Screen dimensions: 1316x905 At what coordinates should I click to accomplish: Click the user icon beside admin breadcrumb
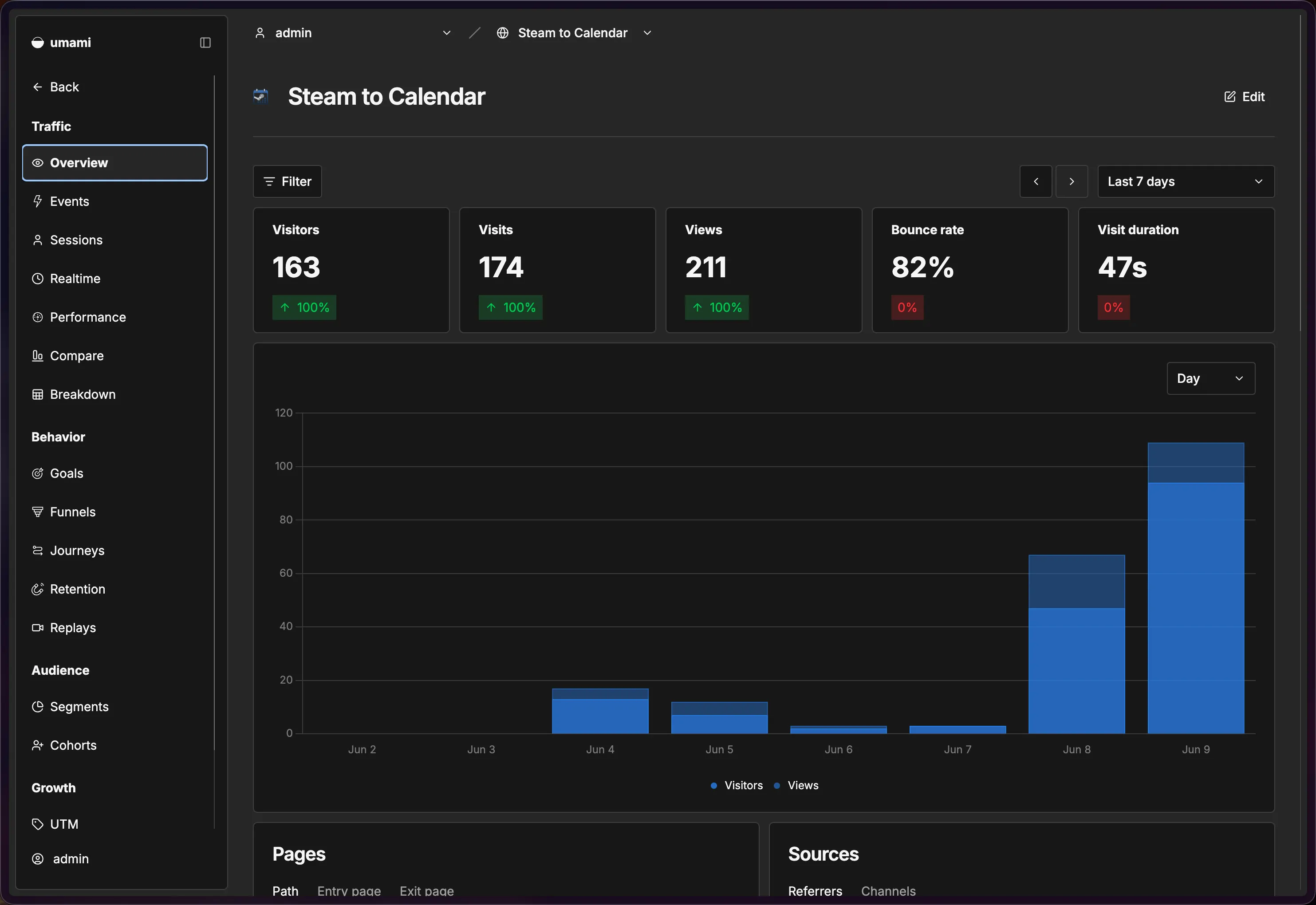tap(260, 33)
